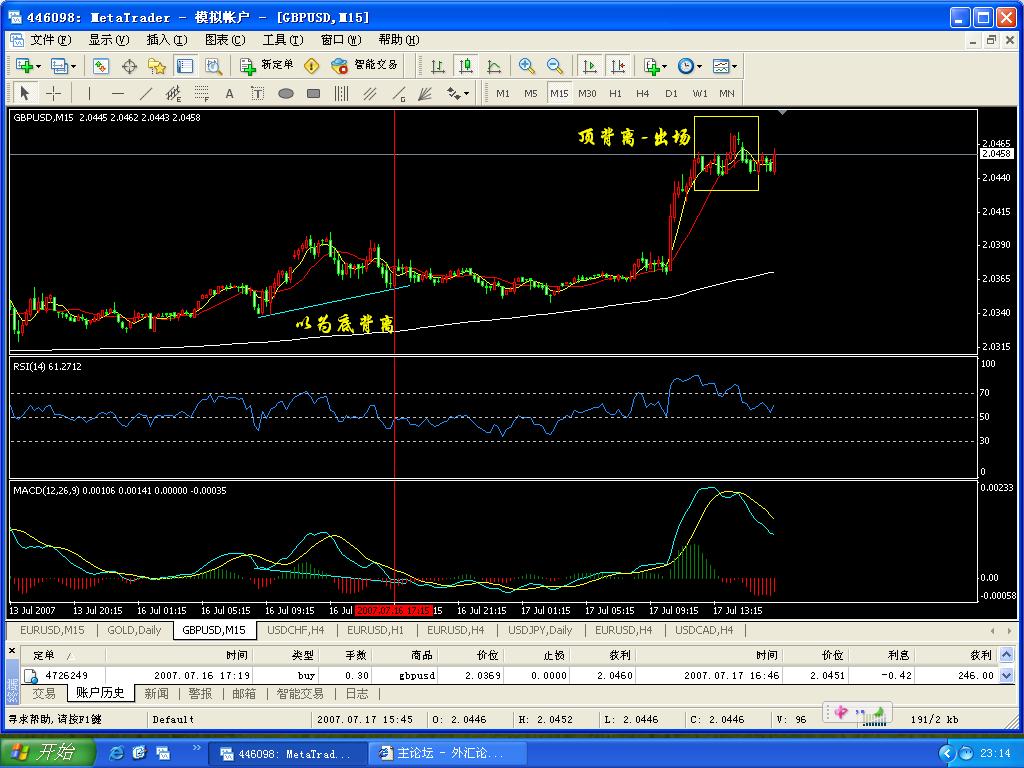Click the 新定单 new order button
The image size is (1024, 768).
[x=267, y=66]
